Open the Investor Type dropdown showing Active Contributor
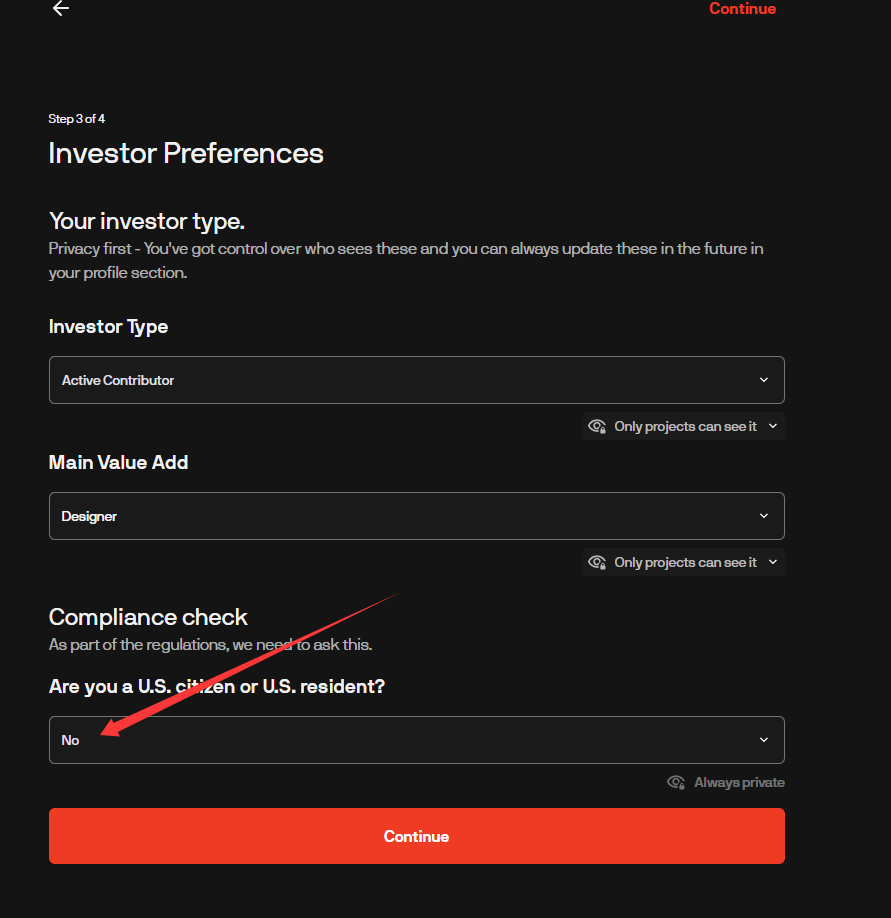This screenshot has height=918, width=891. point(416,380)
